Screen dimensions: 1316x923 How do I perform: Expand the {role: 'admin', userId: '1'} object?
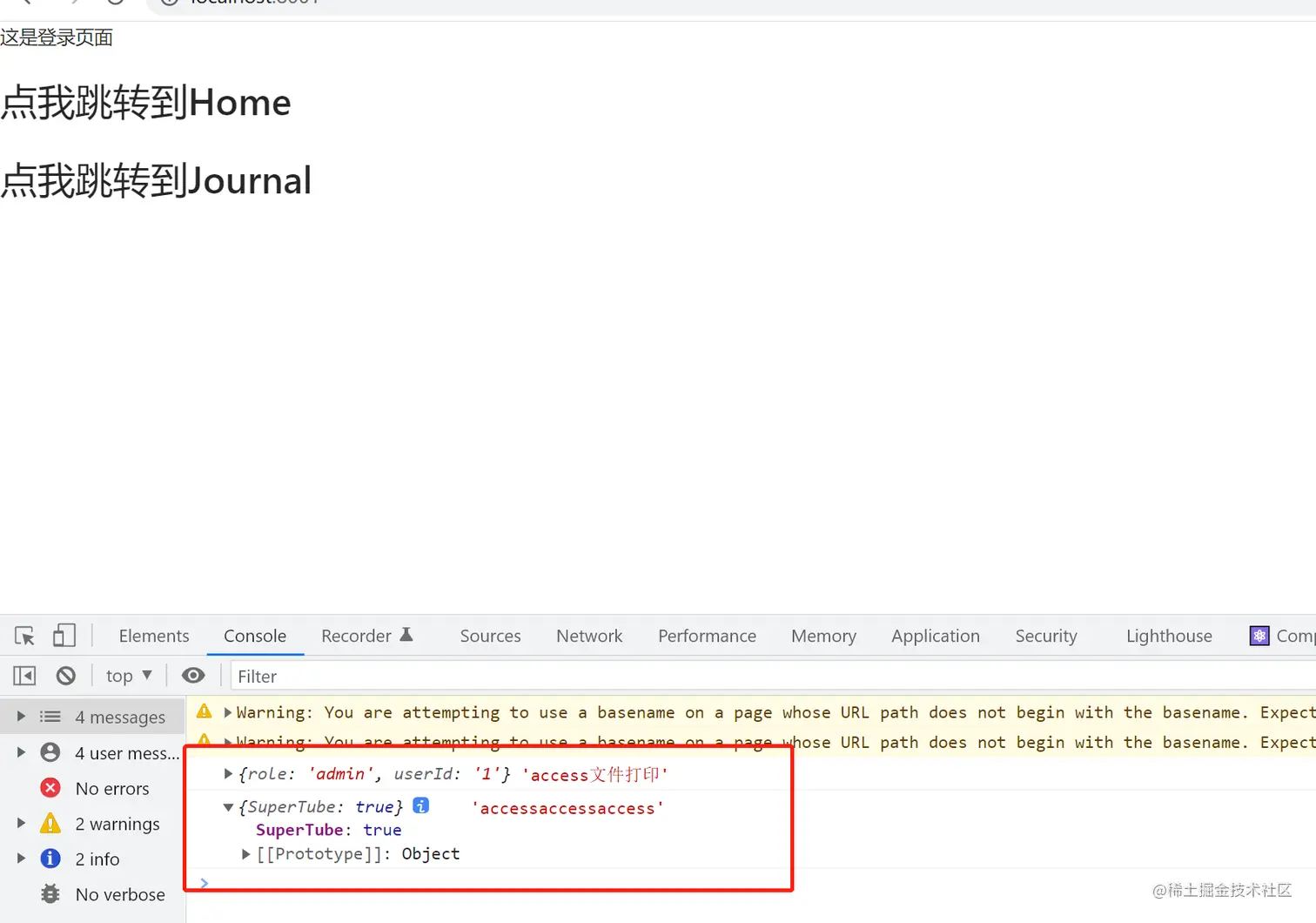coord(228,773)
